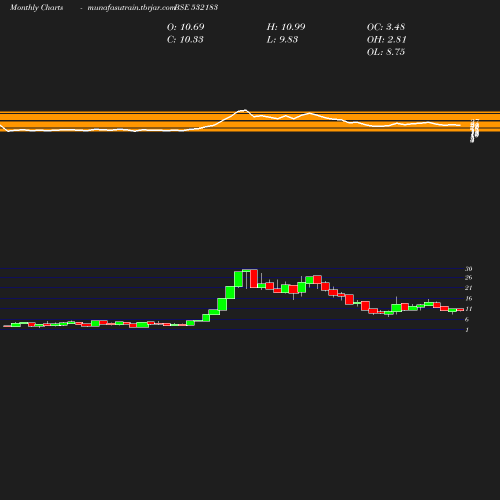This screenshot has height=500, width=500.
Task: Click the last red candle at chart's right end
Action: pyautogui.click(x=460, y=310)
